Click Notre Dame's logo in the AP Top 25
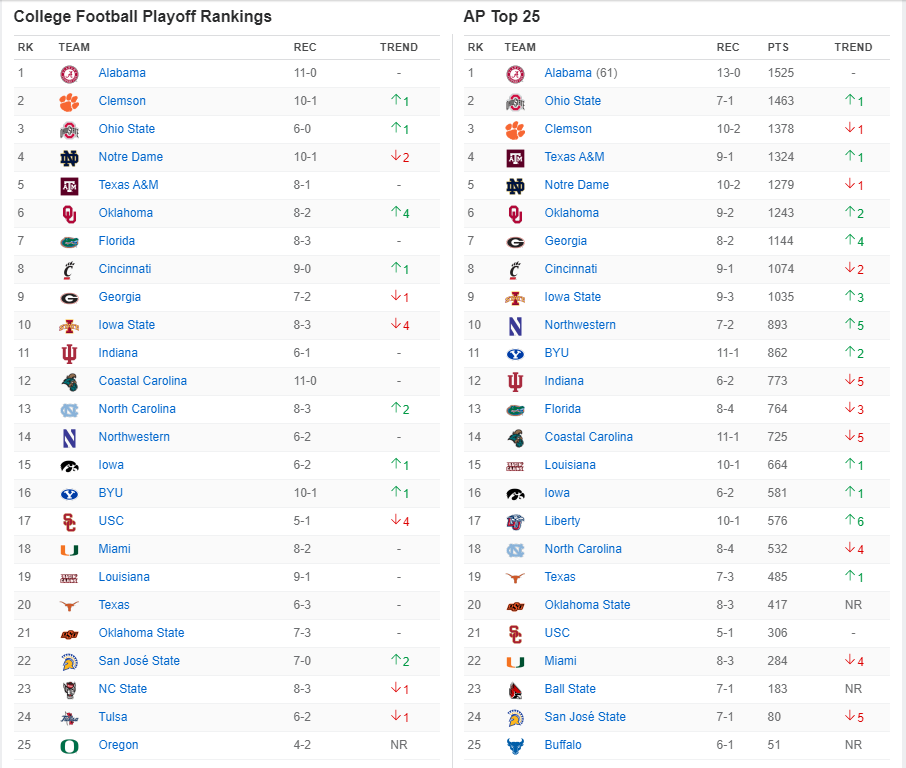The image size is (906, 768). click(x=515, y=185)
